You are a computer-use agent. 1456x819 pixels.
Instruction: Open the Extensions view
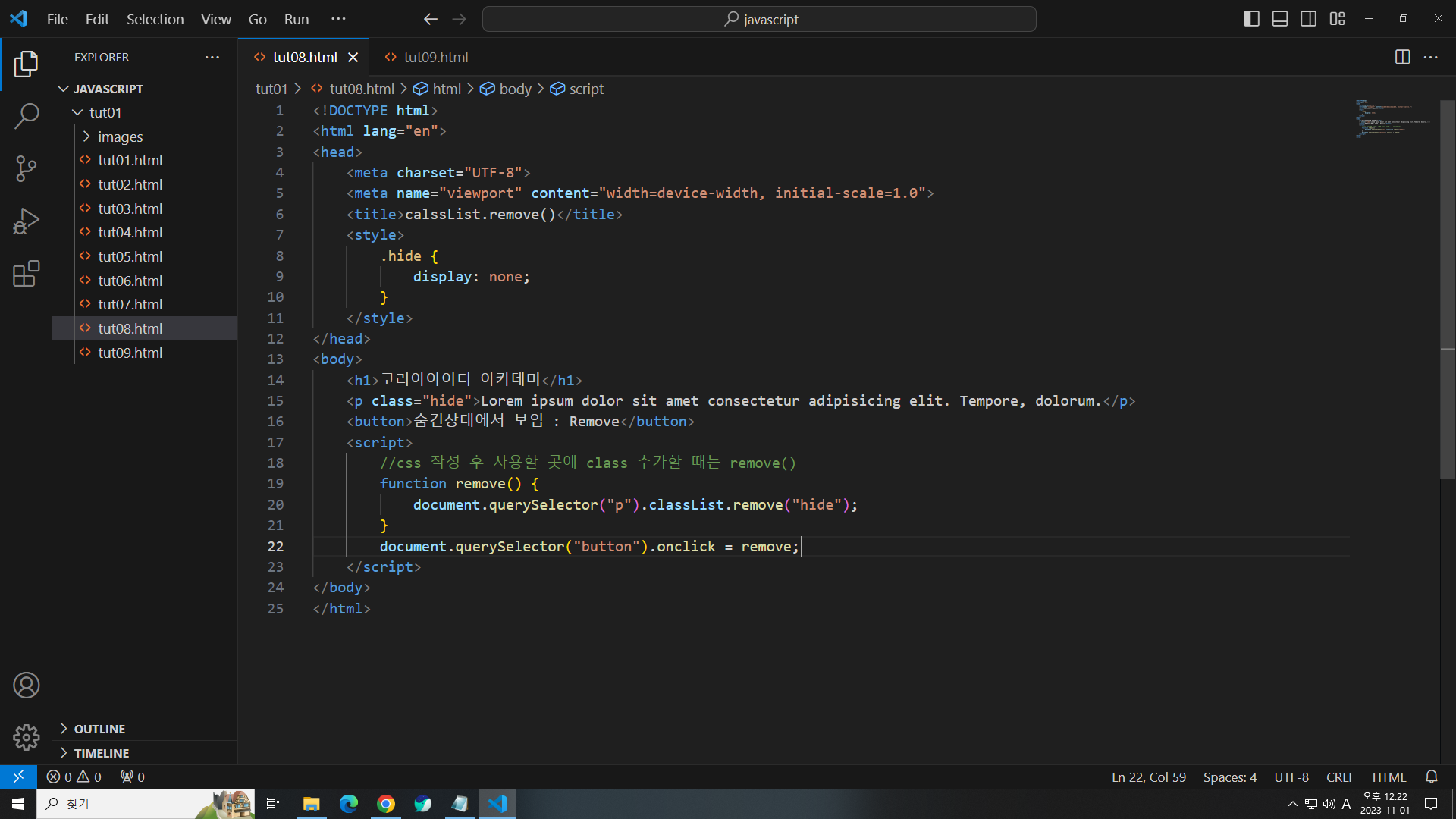coord(26,274)
